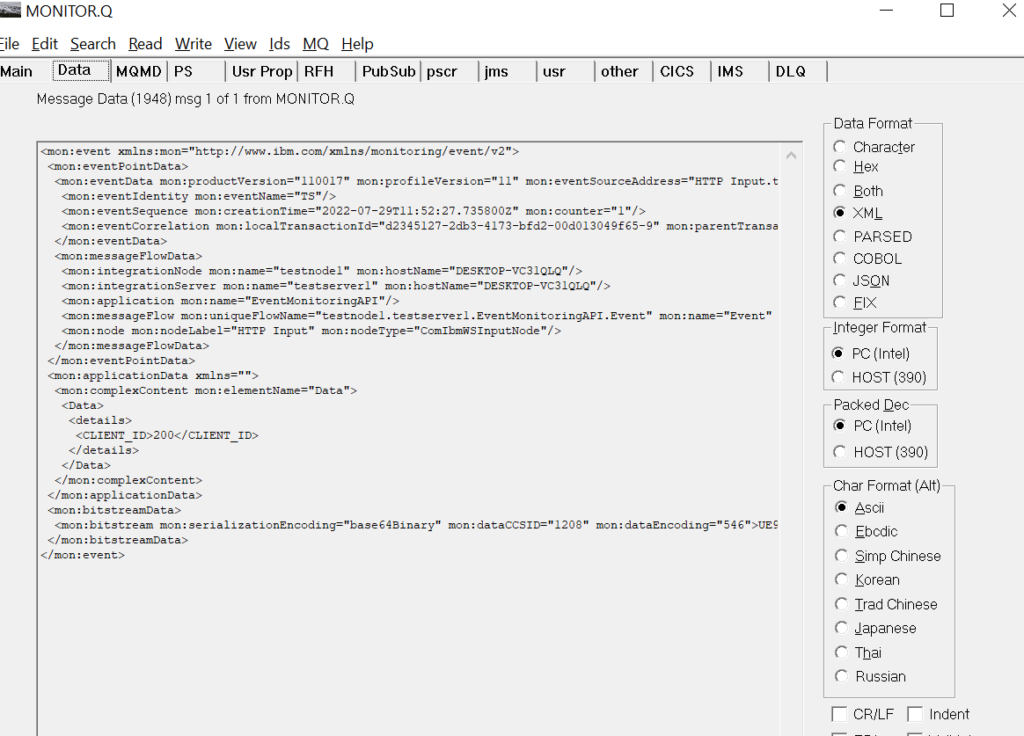Open the MQ menu
Screen dimensions: 1024x736
pyautogui.click(x=315, y=44)
